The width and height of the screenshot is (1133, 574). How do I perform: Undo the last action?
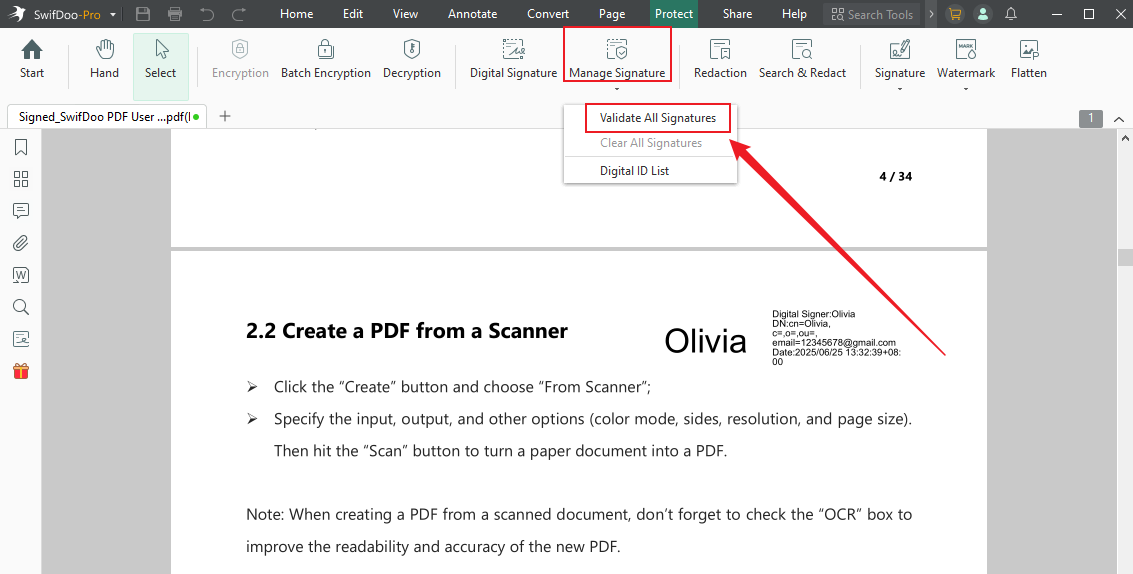coord(207,14)
